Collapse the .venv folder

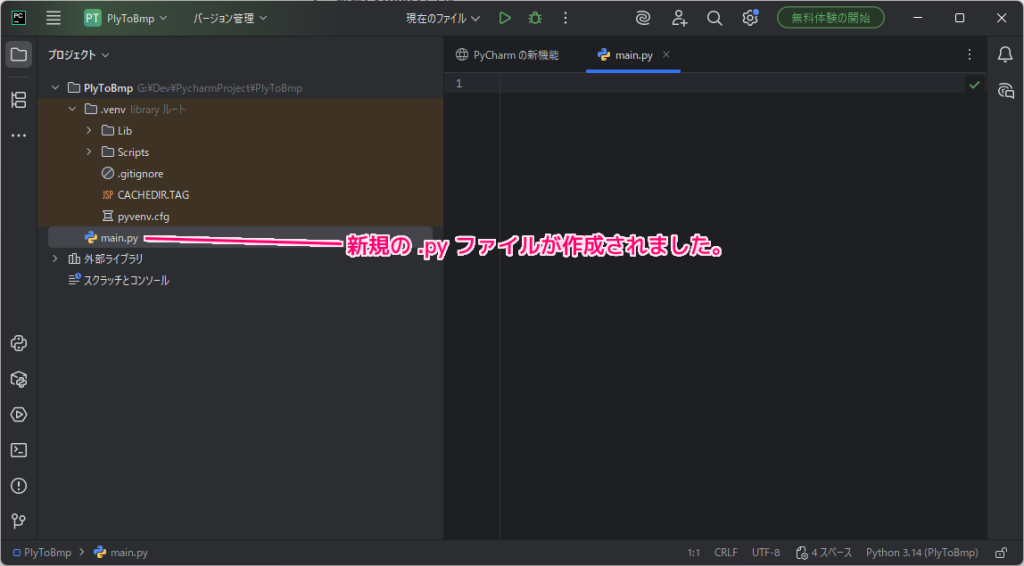click(x=72, y=109)
